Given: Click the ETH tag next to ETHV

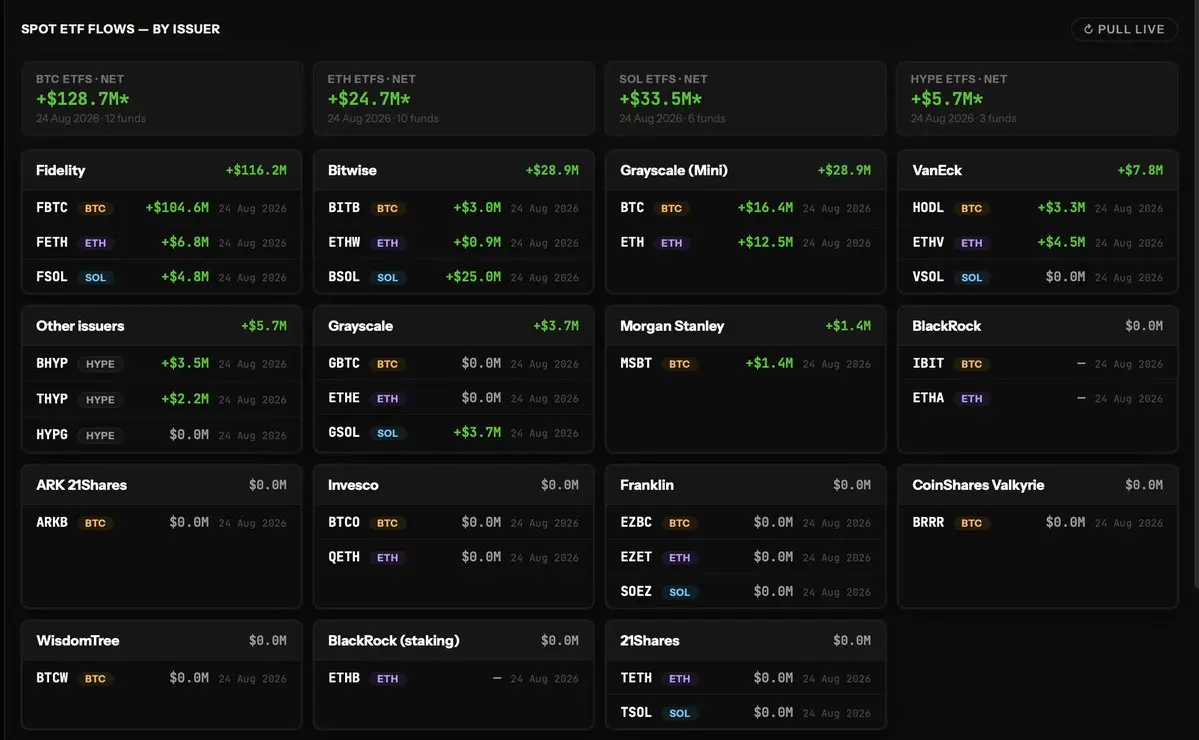Looking at the screenshot, I should (971, 243).
